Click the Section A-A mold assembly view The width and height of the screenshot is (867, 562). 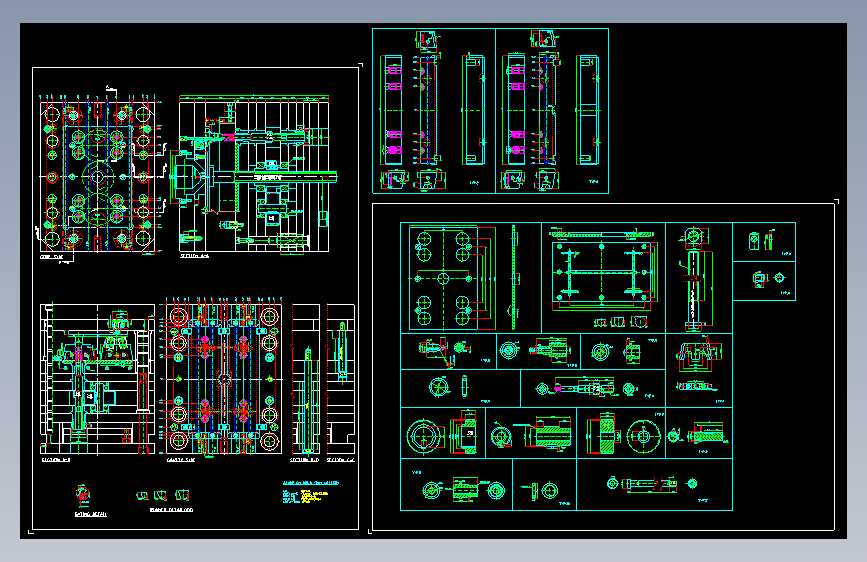point(254,175)
